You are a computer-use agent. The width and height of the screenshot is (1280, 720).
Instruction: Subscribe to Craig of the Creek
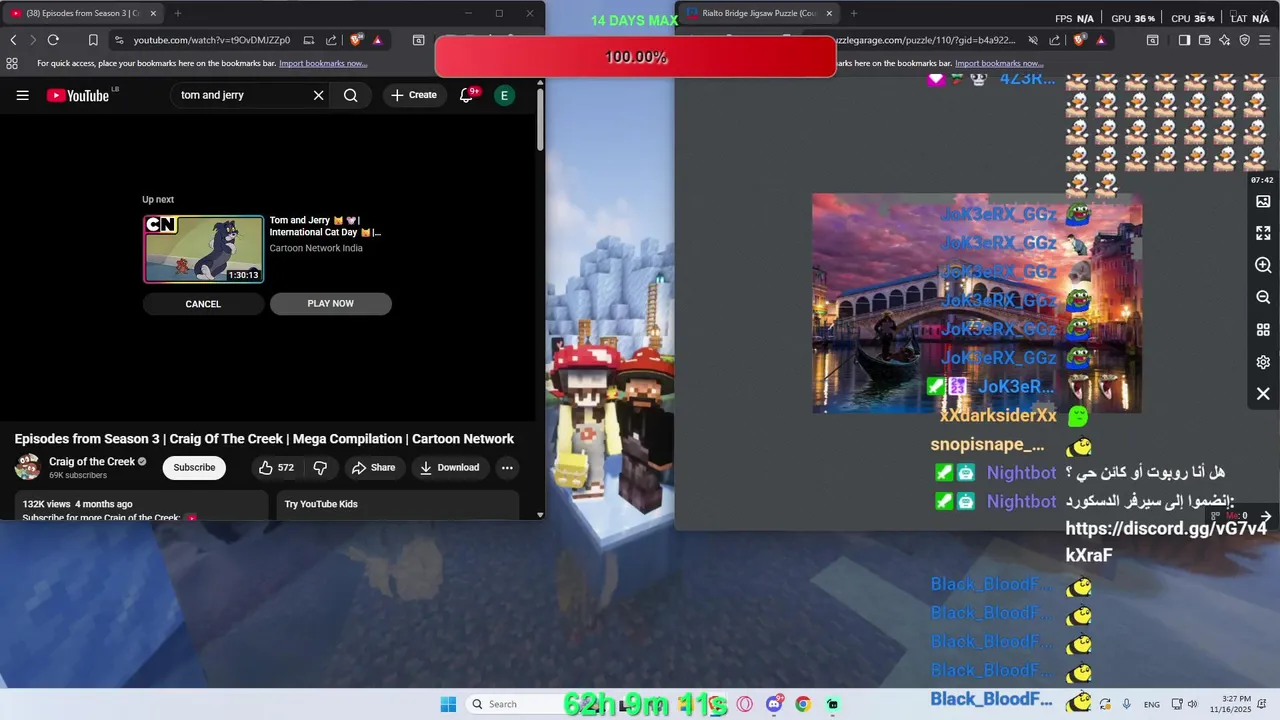pyautogui.click(x=194, y=467)
